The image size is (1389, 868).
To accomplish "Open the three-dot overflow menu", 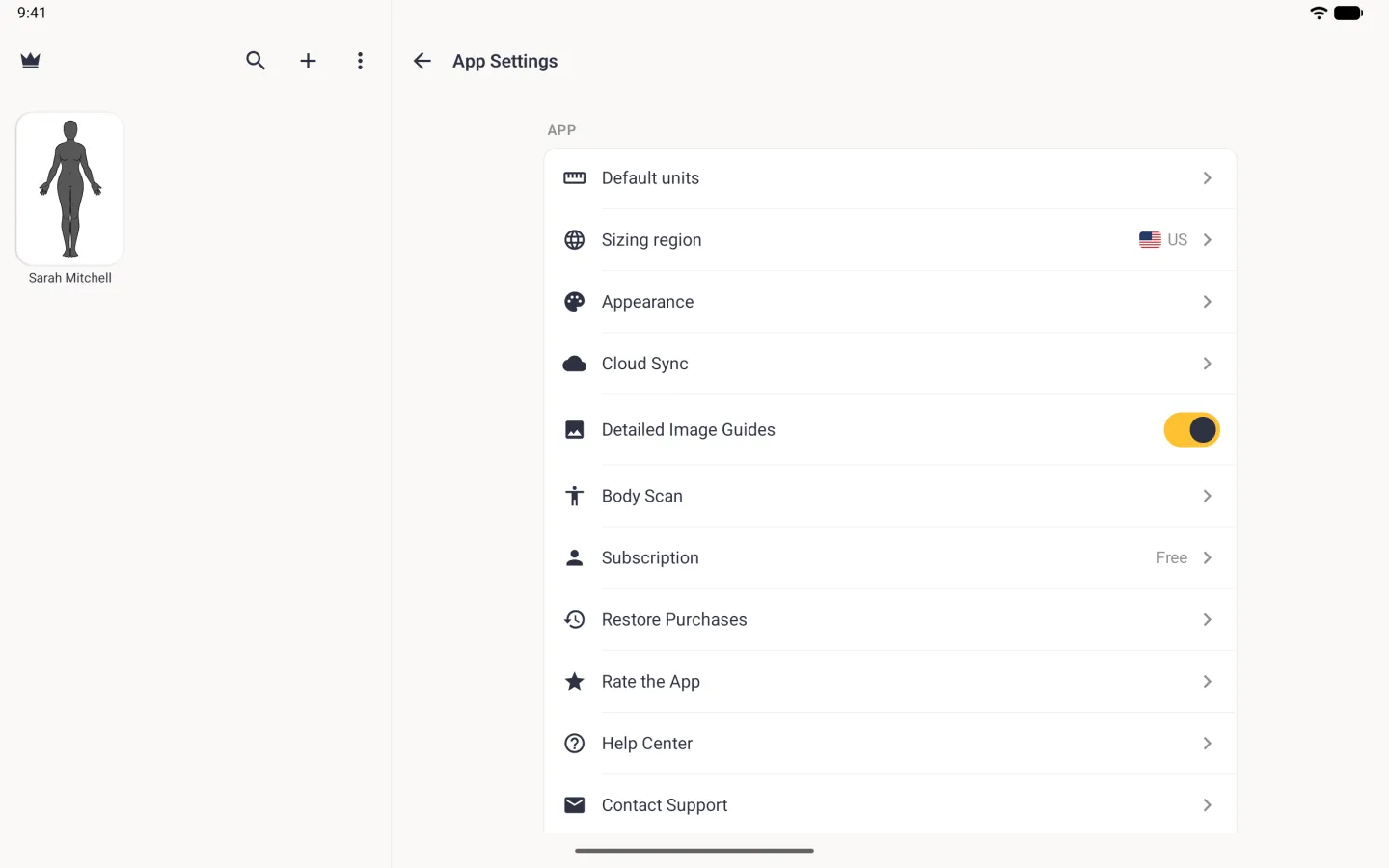I will click(x=360, y=61).
